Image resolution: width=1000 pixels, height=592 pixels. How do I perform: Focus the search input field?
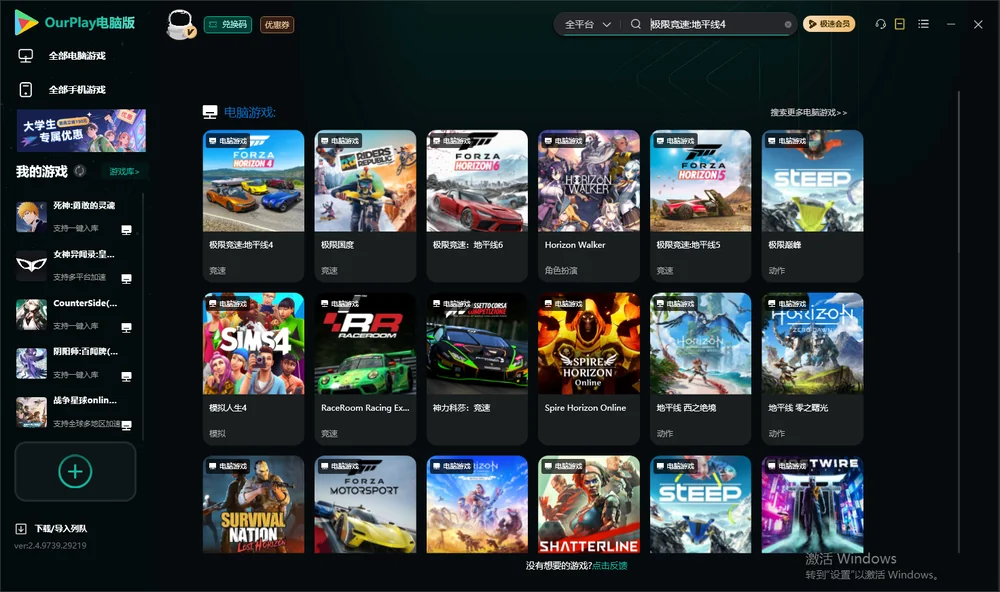(715, 24)
